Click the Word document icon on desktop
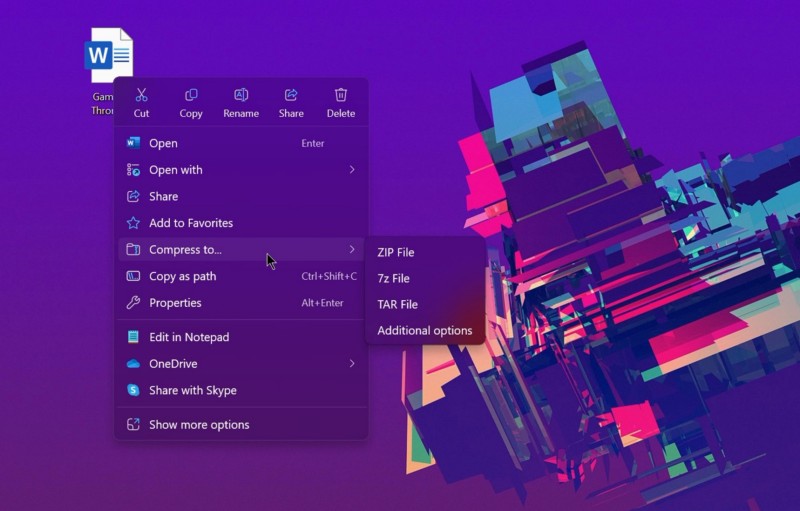This screenshot has width=800, height=511. point(109,55)
